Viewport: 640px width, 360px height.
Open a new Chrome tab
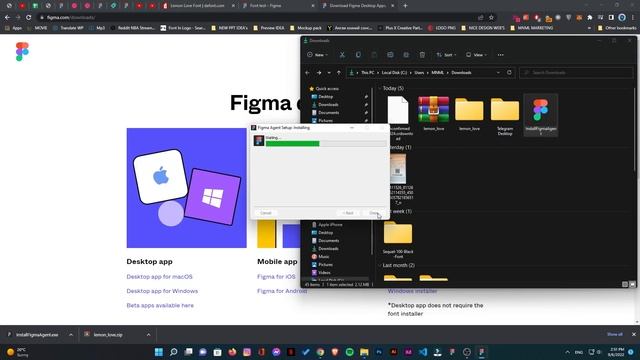click(405, 6)
